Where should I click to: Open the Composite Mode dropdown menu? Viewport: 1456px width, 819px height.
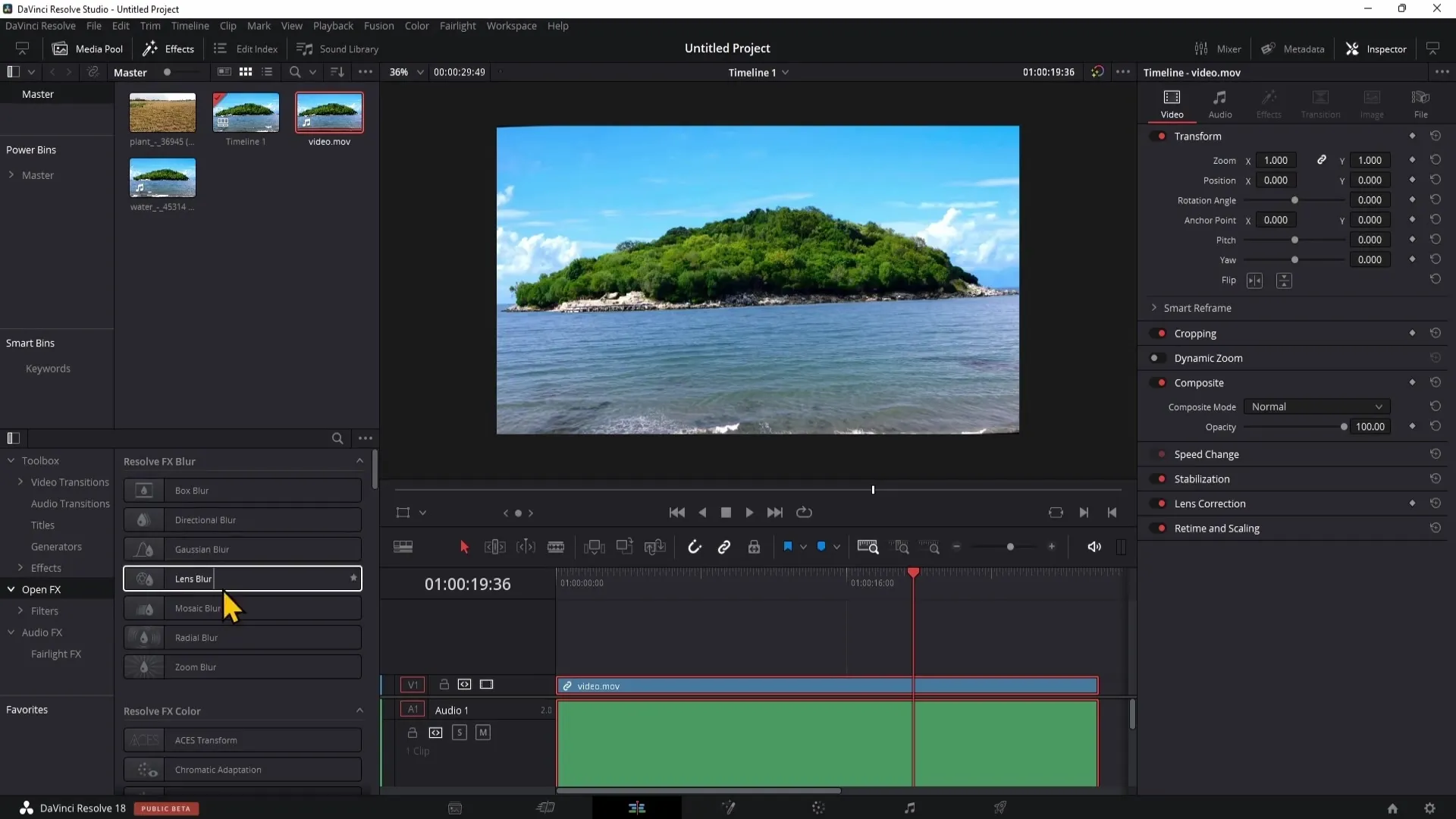[x=1315, y=406]
